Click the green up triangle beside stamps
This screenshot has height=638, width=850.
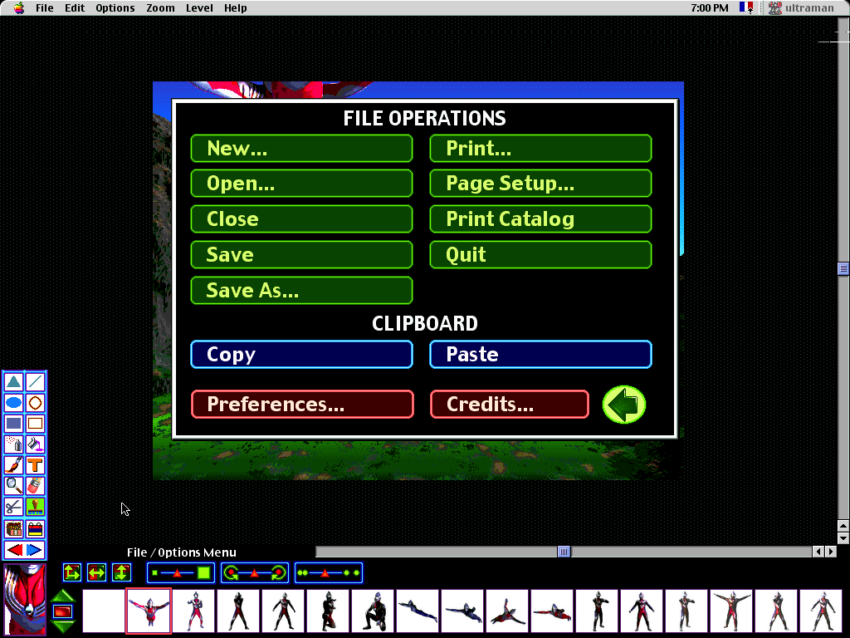tap(63, 596)
